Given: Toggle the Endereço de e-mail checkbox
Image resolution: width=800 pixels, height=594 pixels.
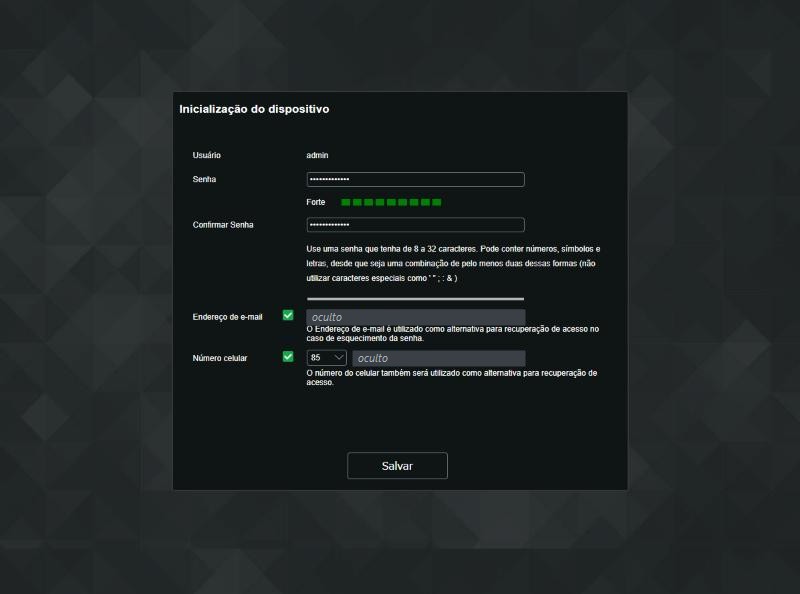Looking at the screenshot, I should (x=288, y=315).
